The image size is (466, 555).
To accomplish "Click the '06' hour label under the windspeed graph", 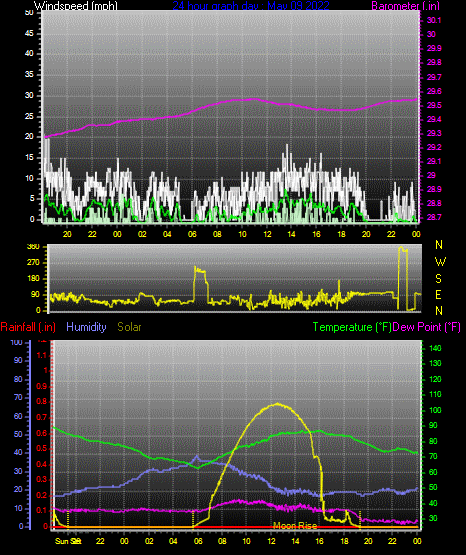I will click(192, 234).
